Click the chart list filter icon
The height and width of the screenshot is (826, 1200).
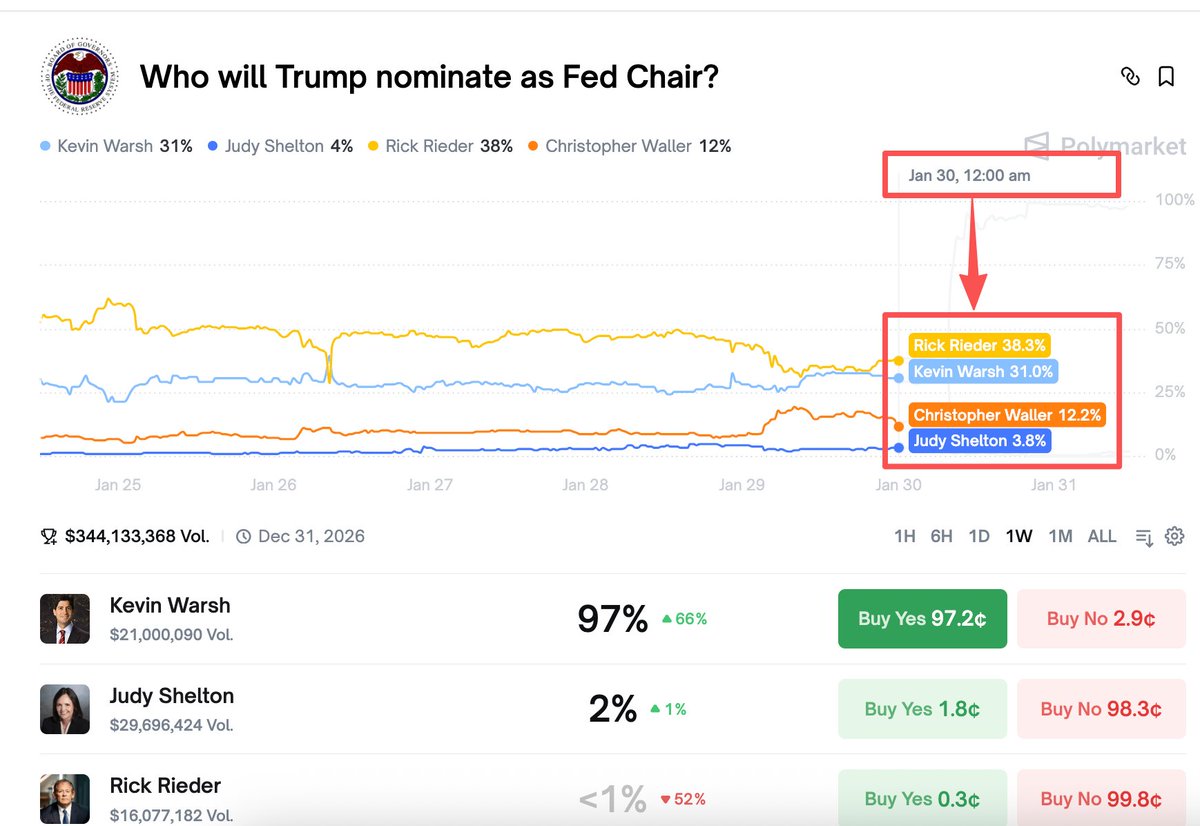tap(1145, 537)
